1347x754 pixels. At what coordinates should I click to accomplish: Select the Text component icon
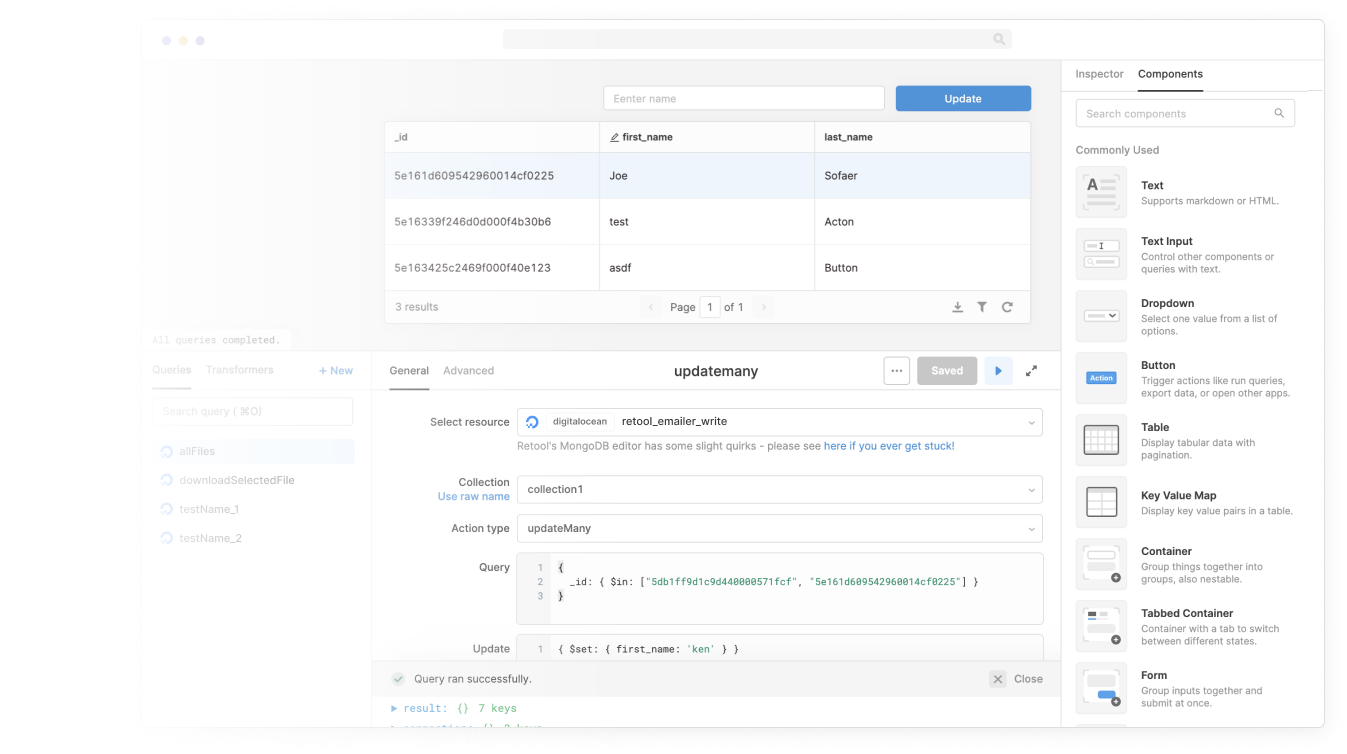[1101, 192]
